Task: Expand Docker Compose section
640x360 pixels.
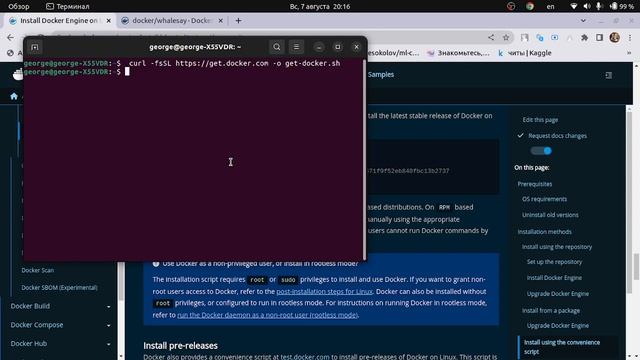Action: pyautogui.click(x=60, y=325)
